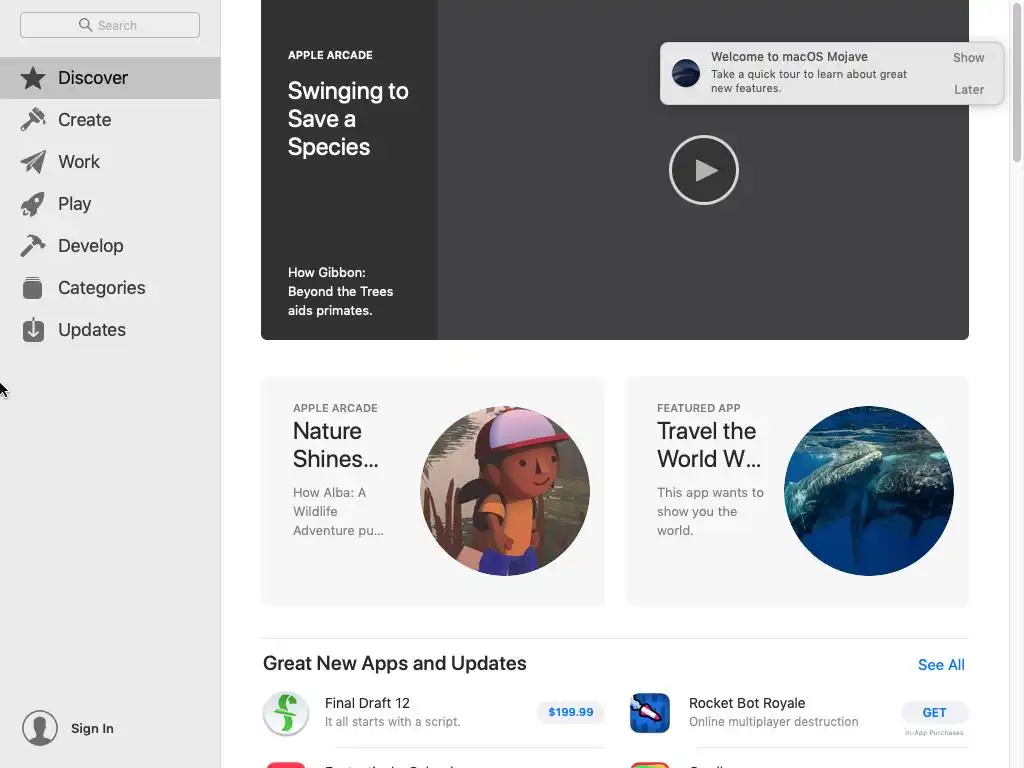Click the user account avatar icon
Screen dimensions: 1024x768
(40, 728)
